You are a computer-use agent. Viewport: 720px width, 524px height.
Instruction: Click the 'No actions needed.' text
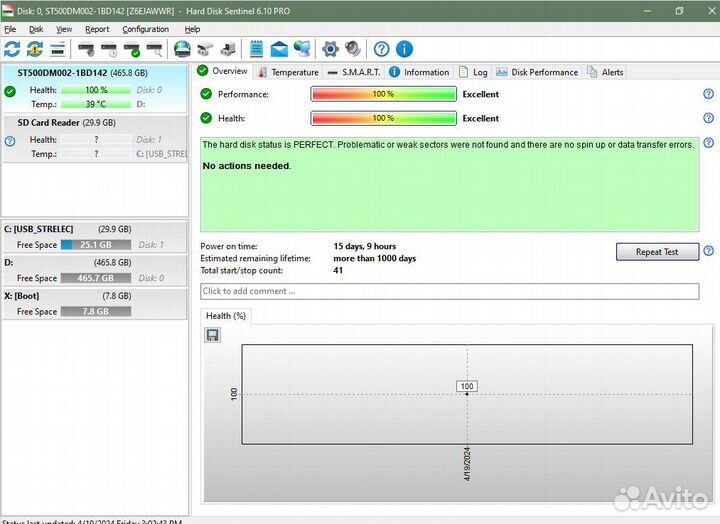point(247,166)
